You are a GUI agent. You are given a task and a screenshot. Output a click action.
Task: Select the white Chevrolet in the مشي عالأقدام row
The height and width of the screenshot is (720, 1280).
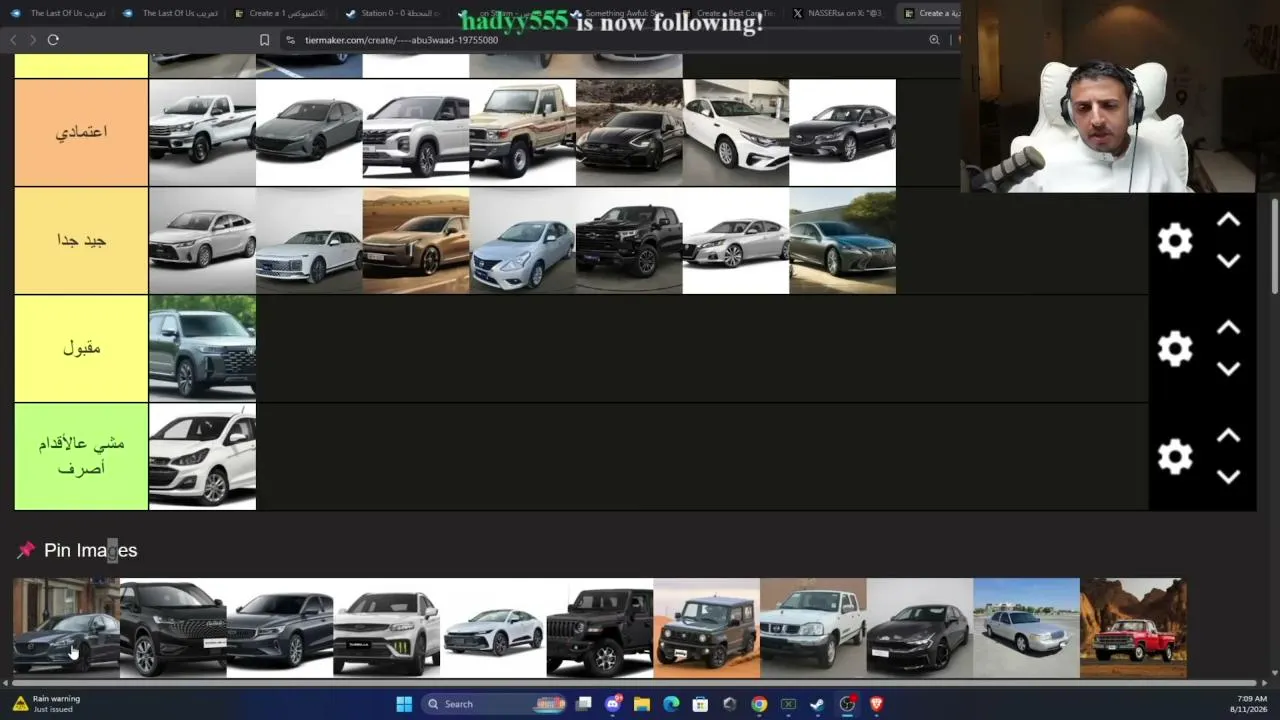[202, 457]
